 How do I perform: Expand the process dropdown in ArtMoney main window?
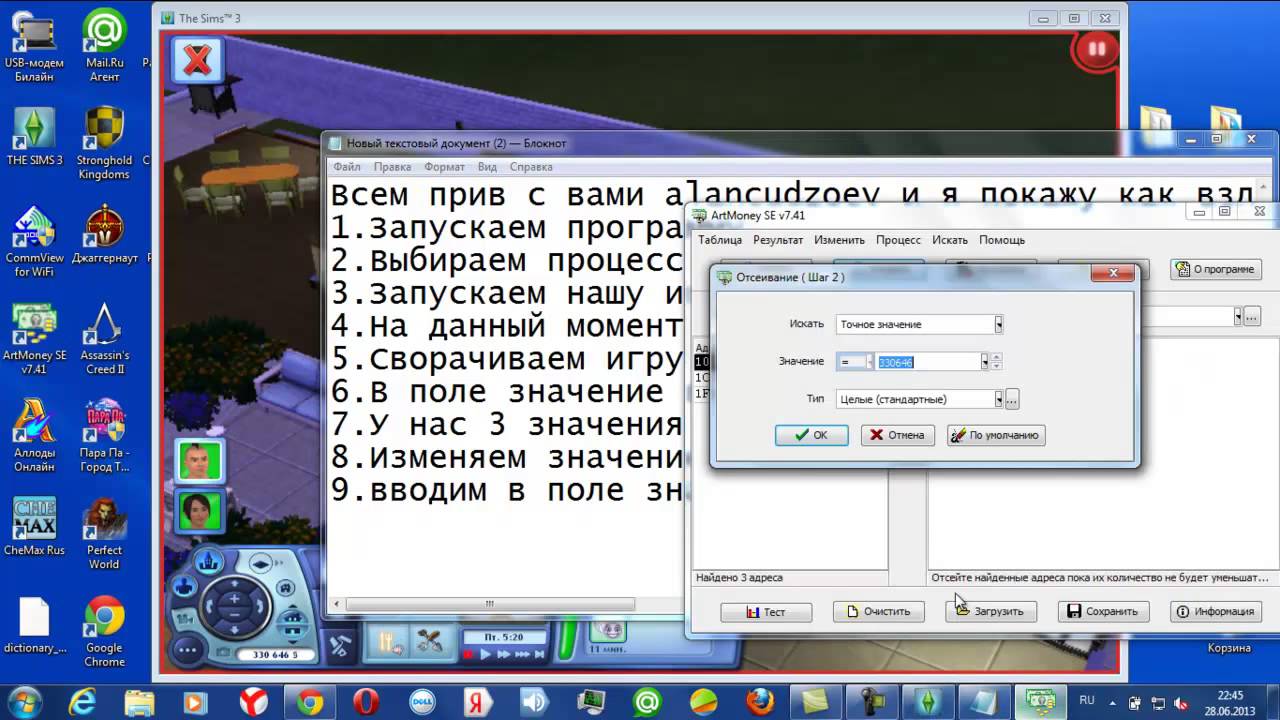click(1237, 316)
